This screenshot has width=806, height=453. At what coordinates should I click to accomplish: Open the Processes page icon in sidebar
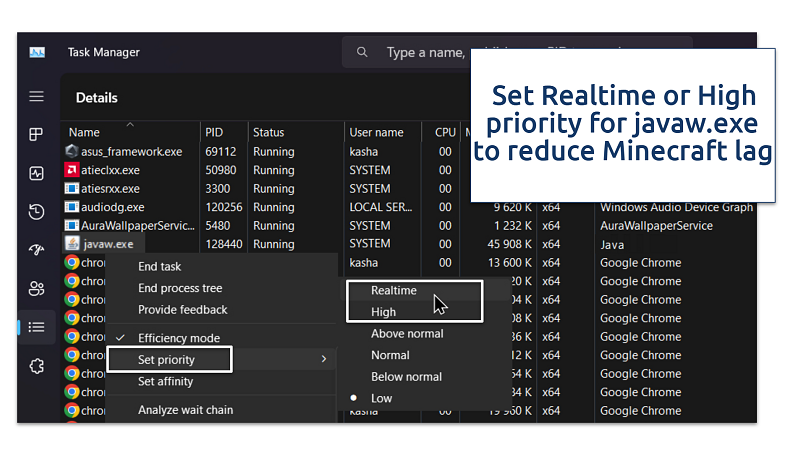point(37,135)
